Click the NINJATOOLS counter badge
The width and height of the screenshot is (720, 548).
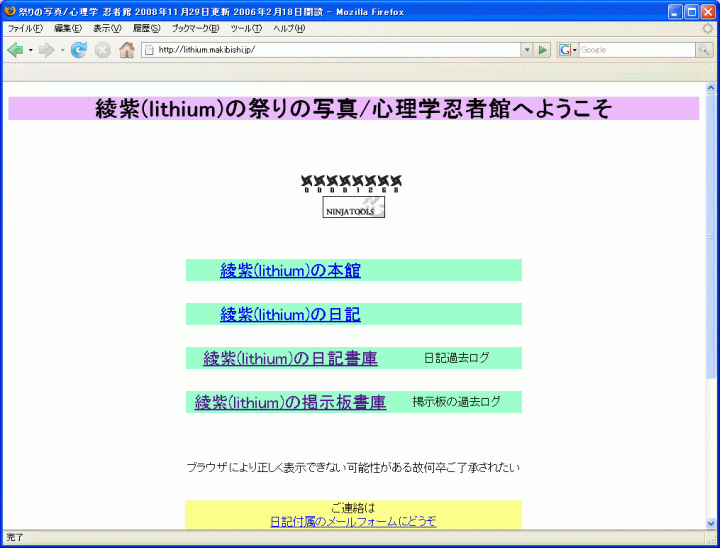click(353, 208)
